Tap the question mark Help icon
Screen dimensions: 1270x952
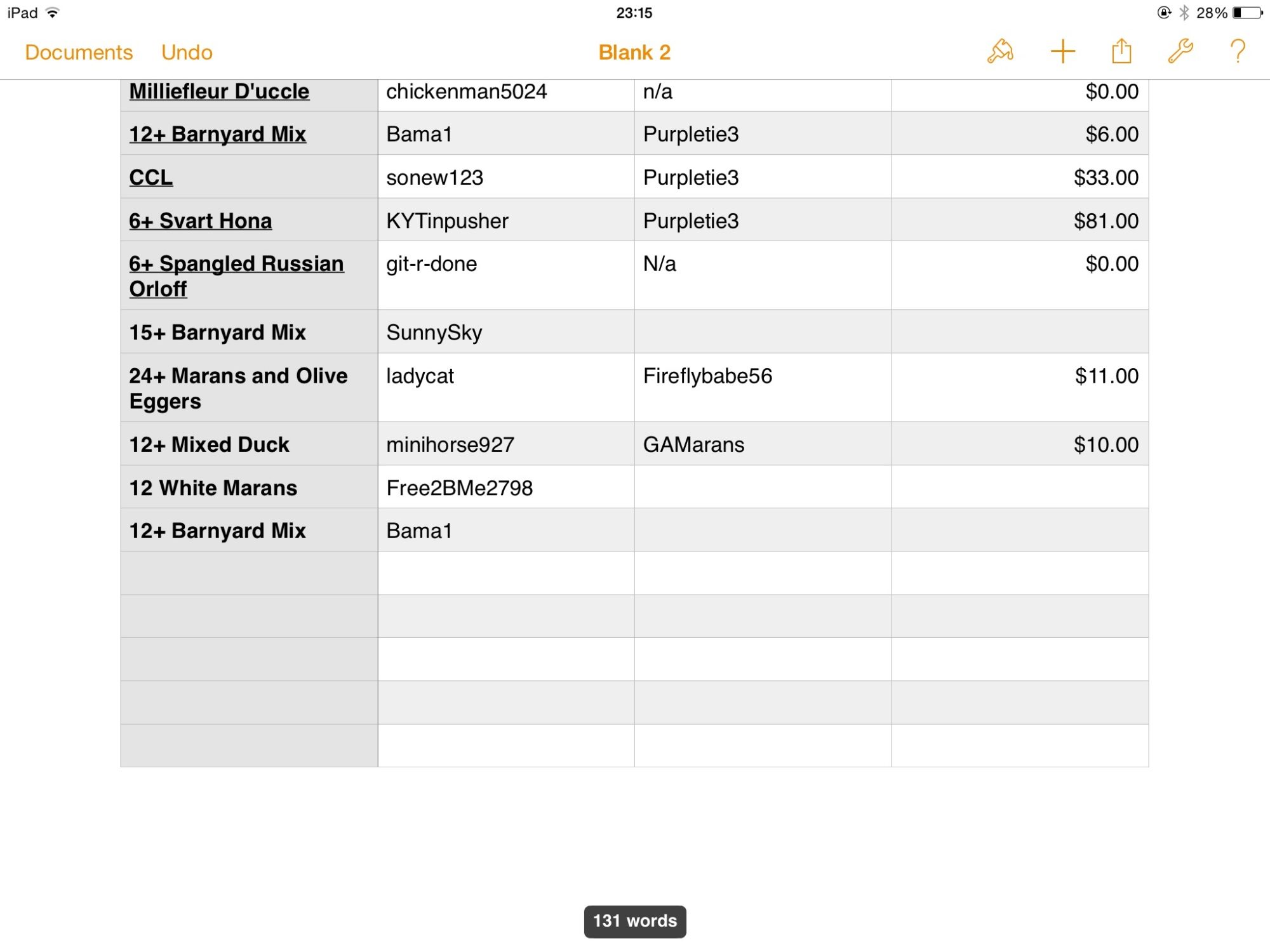click(1237, 51)
